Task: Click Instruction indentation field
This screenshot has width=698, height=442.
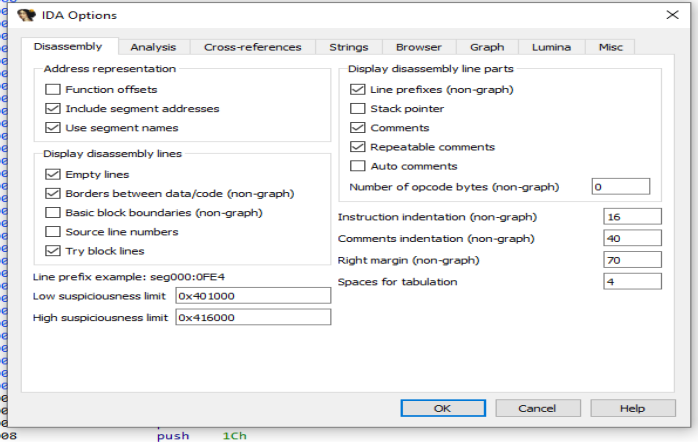Action: (x=632, y=217)
